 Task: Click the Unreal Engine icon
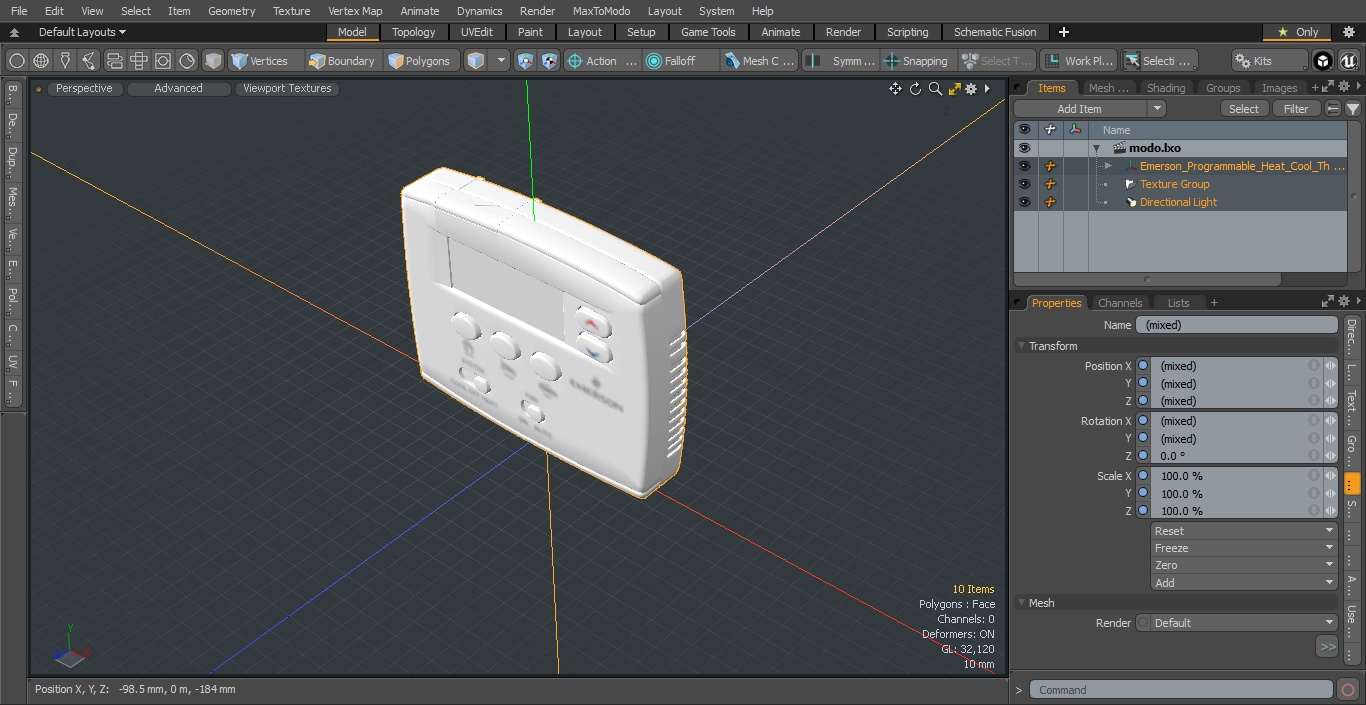pyautogui.click(x=1348, y=61)
